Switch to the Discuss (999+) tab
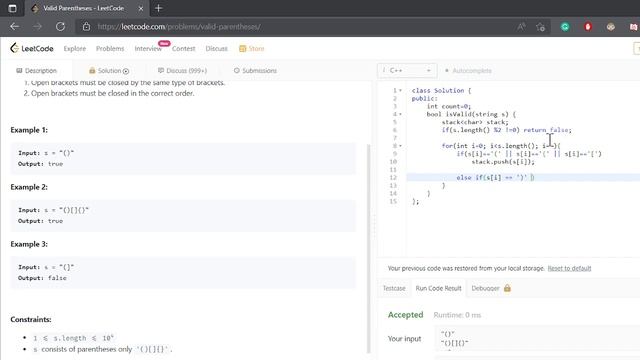Screen dimensions: 640x360 pos(182,71)
